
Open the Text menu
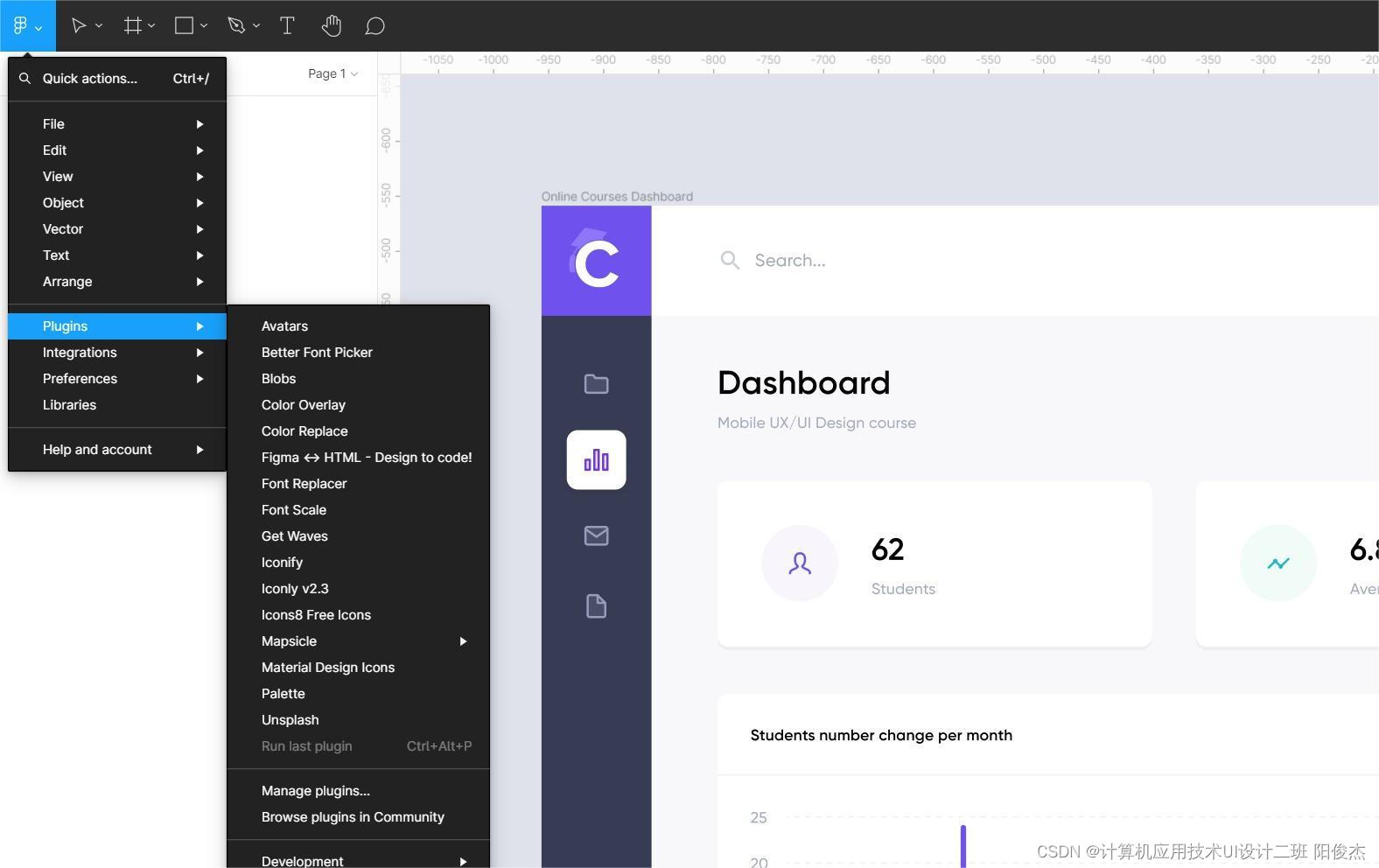(117, 255)
